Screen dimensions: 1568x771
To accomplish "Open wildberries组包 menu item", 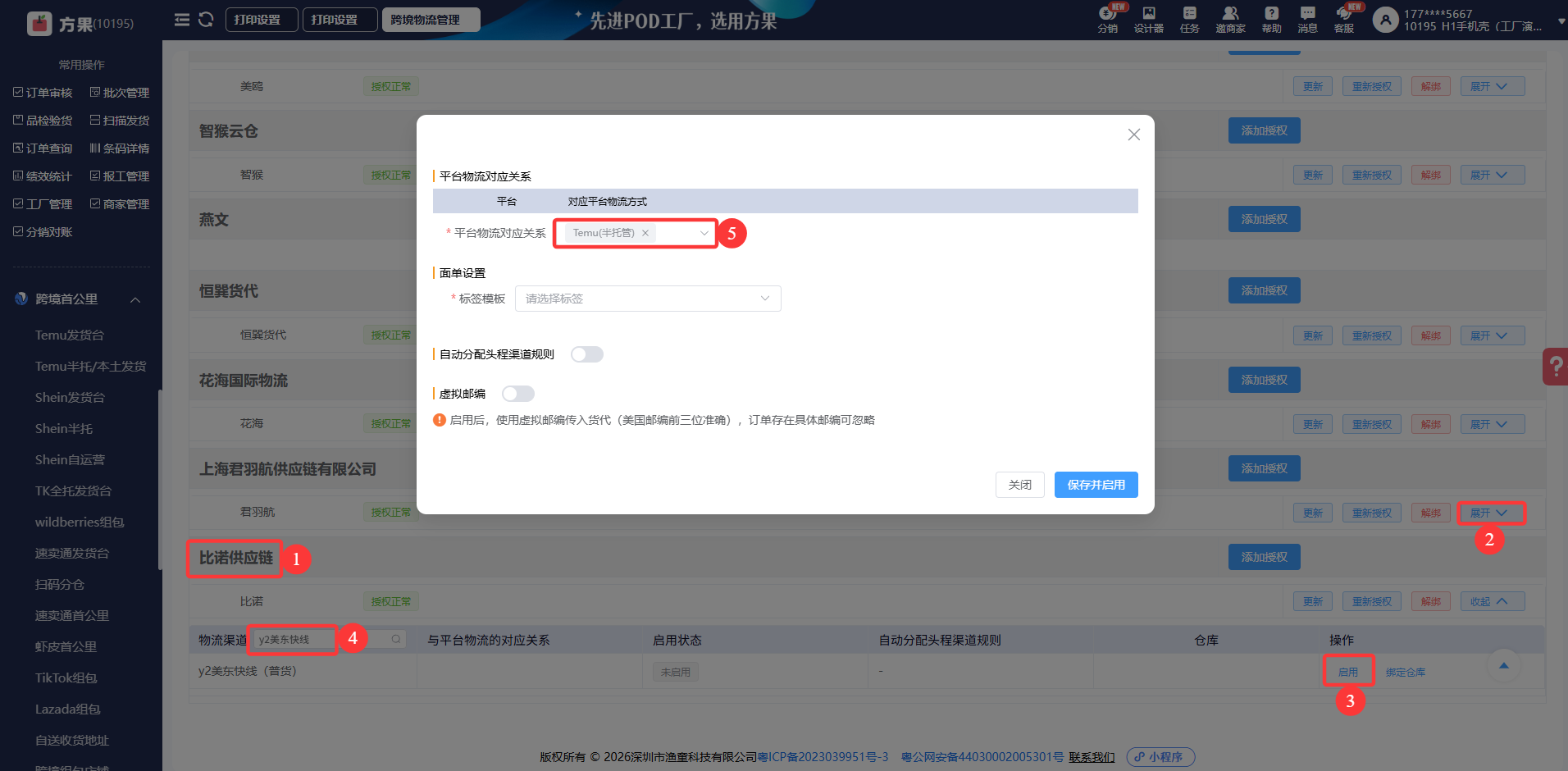I will pos(80,522).
